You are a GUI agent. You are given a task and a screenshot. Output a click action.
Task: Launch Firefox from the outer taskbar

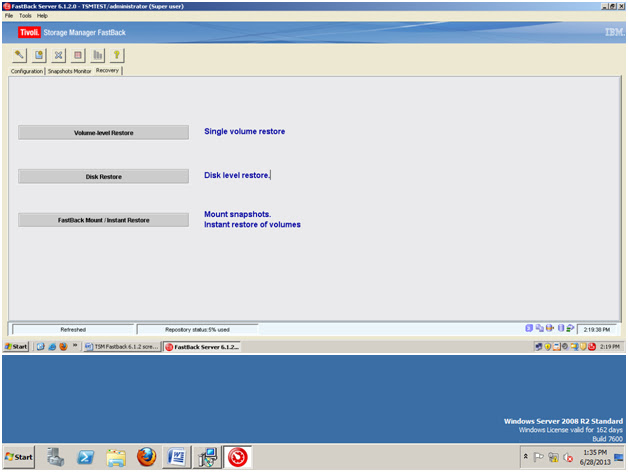click(x=147, y=457)
